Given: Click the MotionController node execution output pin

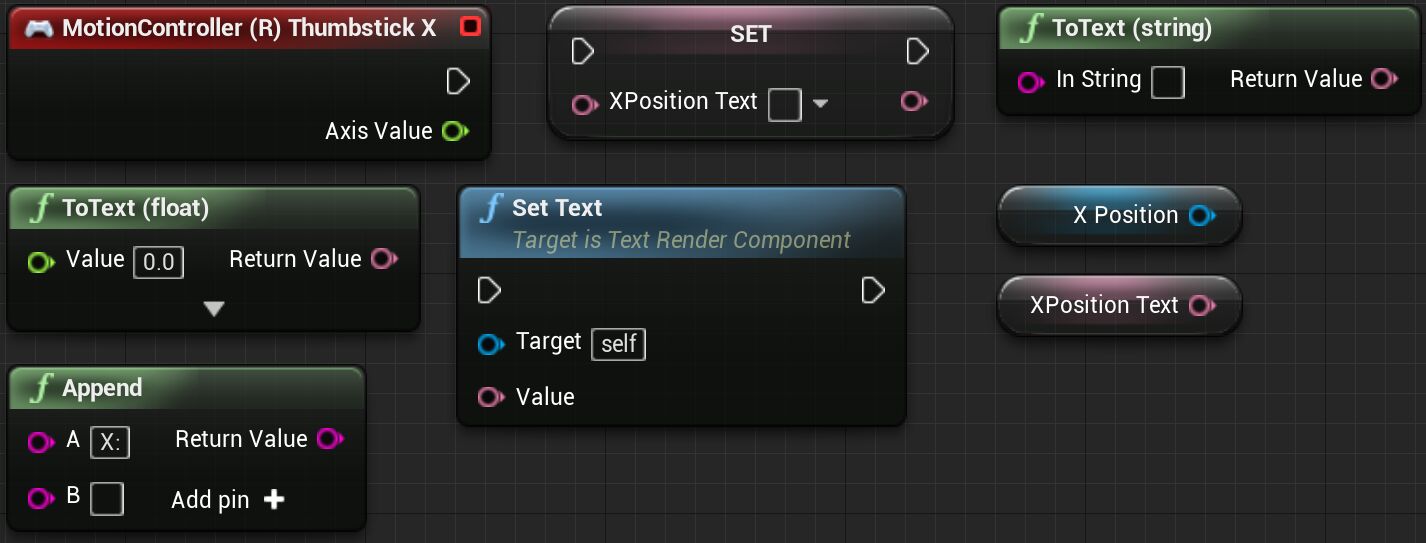Looking at the screenshot, I should pos(458,81).
